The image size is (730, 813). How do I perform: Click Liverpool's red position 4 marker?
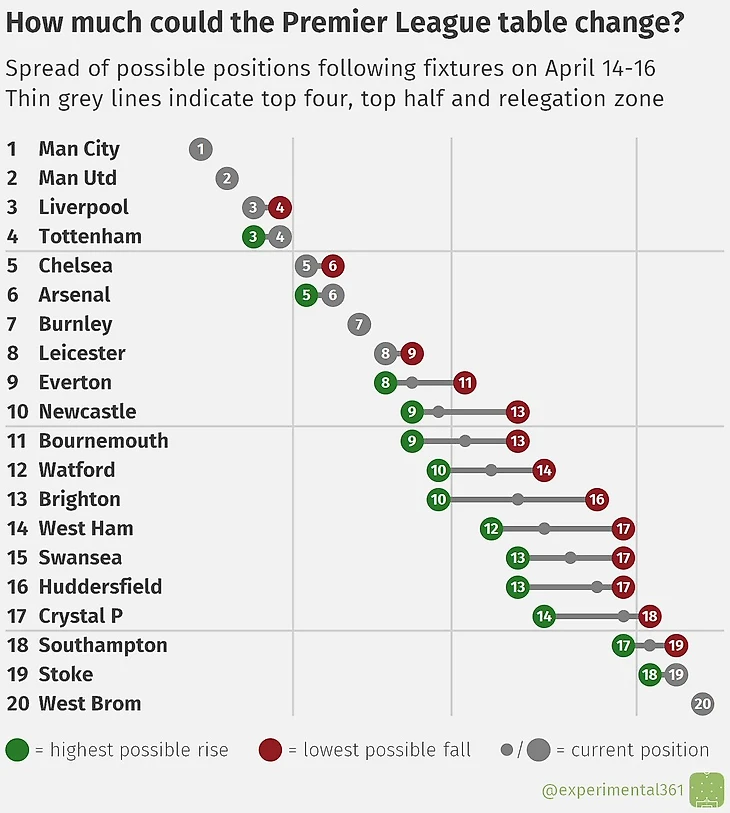280,208
